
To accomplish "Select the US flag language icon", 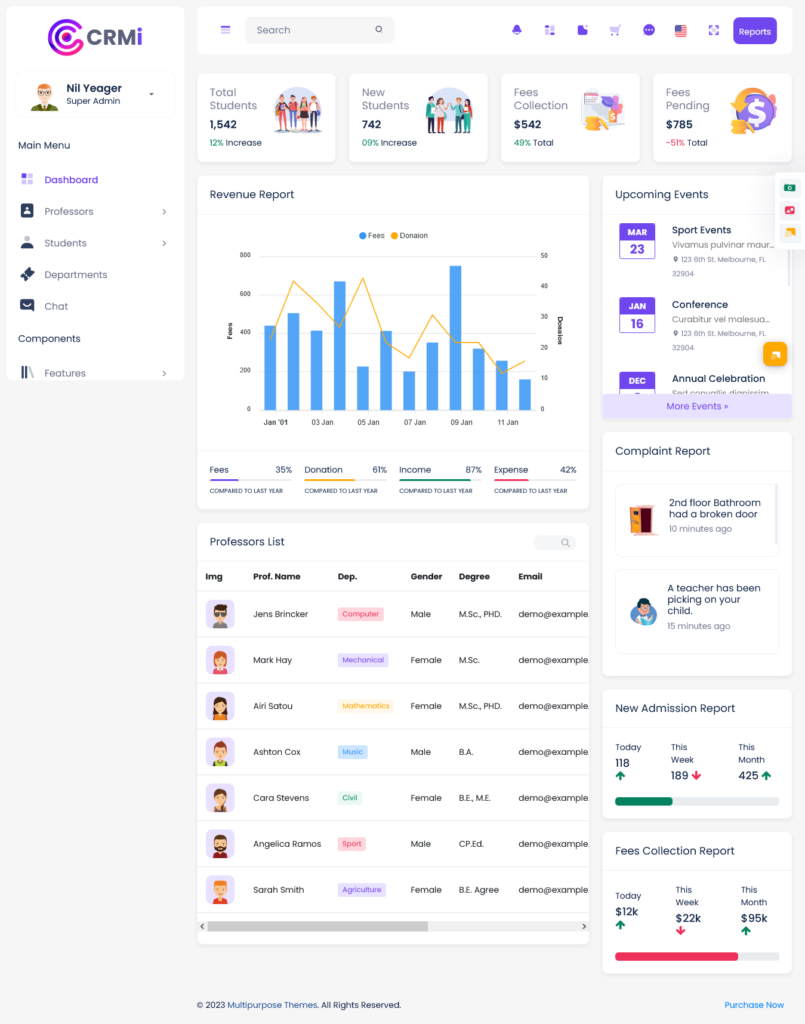I will [x=681, y=30].
